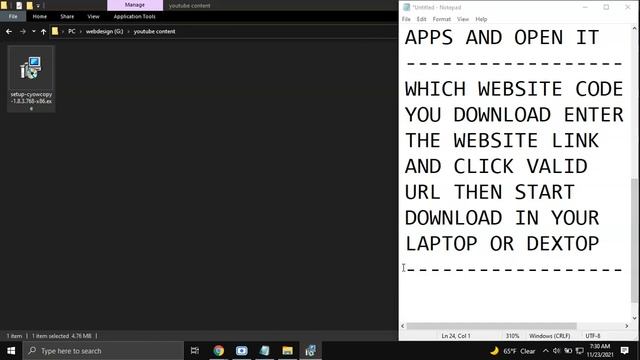Screen dimensions: 640x360
Task: Open Task View from taskbar
Action: point(195,351)
